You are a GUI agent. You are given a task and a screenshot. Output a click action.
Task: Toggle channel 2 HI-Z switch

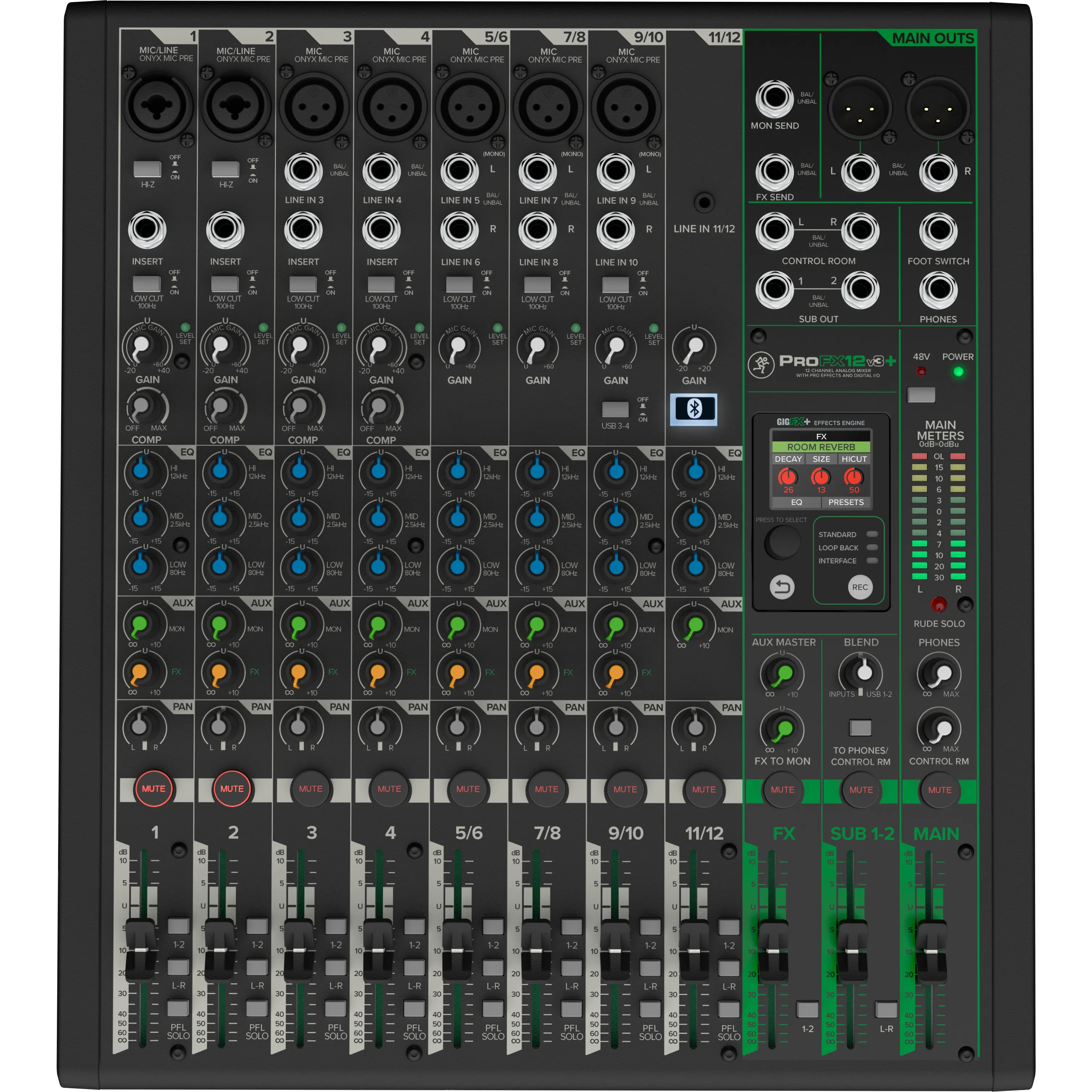(x=225, y=169)
